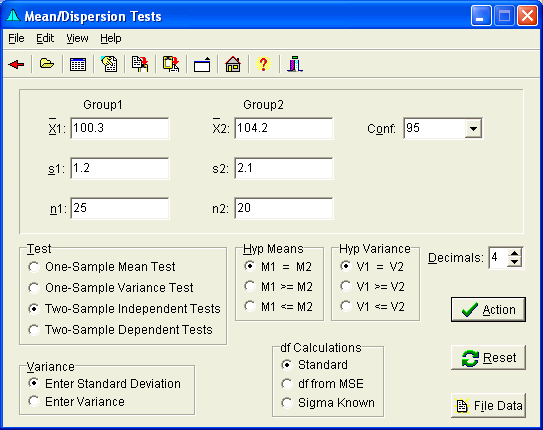The width and height of the screenshot is (543, 430).
Task: Open help via question mark icon
Action: (x=263, y=64)
